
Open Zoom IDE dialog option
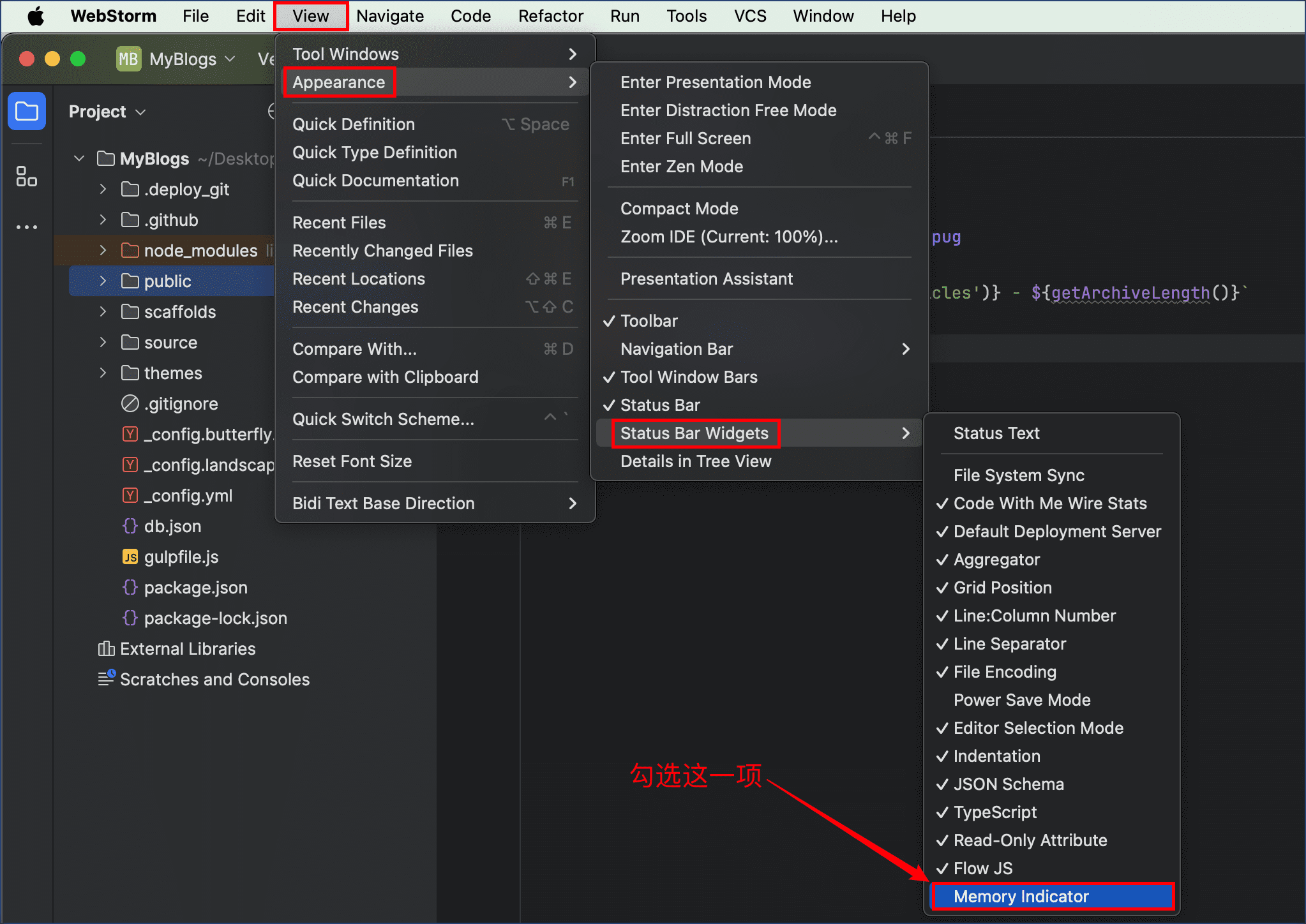tap(759, 237)
